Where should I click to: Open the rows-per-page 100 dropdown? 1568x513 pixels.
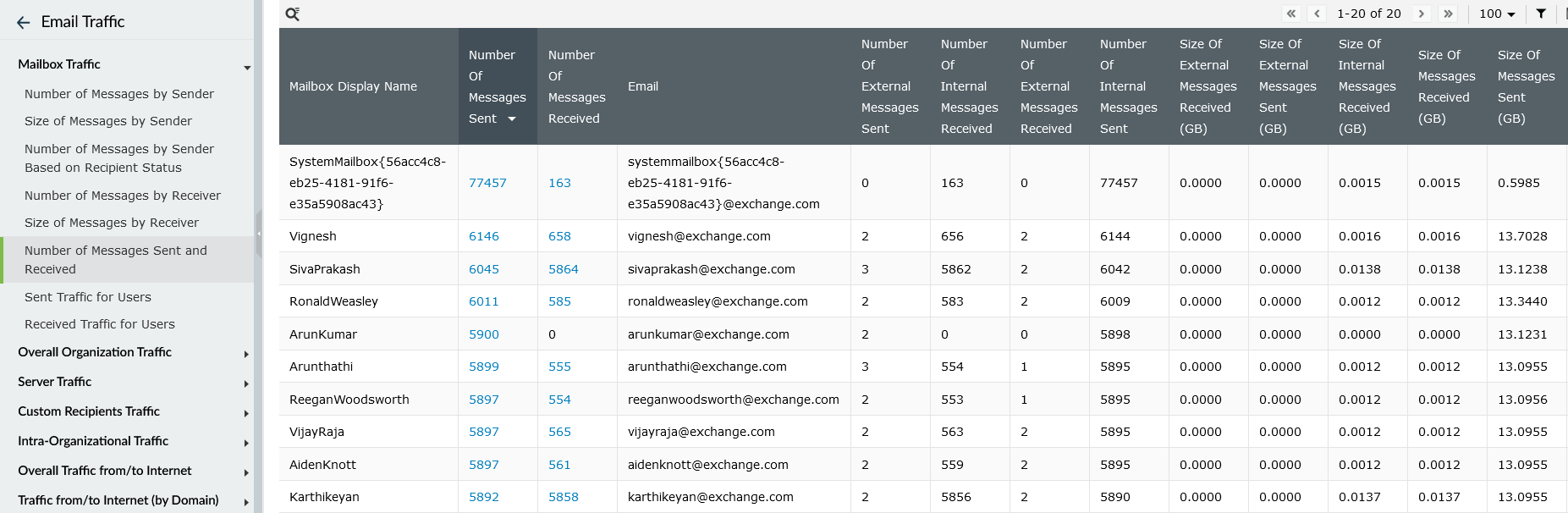click(x=1497, y=14)
